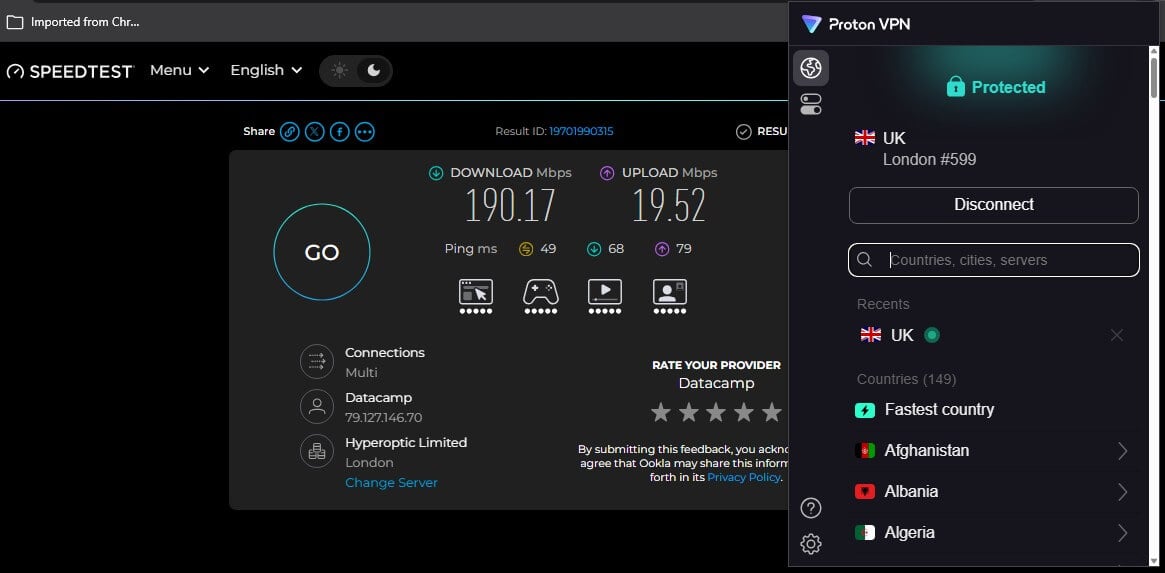Open more share options ellipsis icon
Image resolution: width=1165 pixels, height=573 pixels.
tap(365, 132)
